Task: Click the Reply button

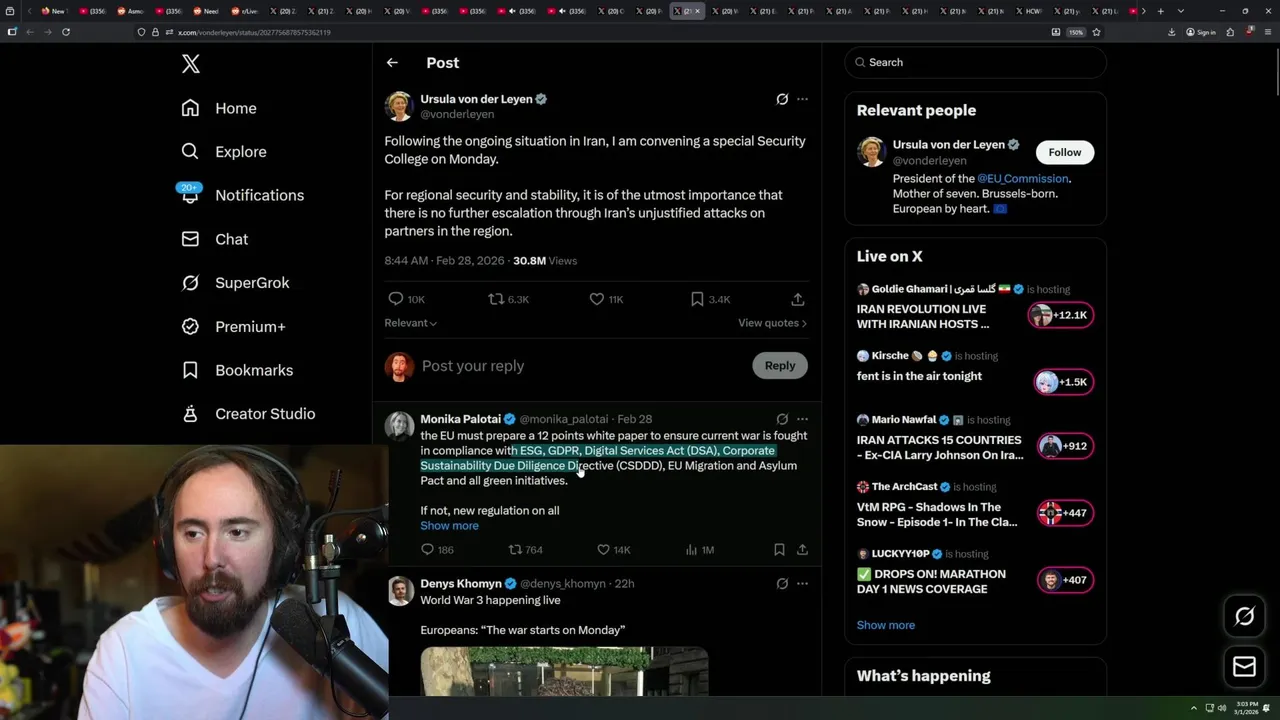Action: tap(780, 366)
